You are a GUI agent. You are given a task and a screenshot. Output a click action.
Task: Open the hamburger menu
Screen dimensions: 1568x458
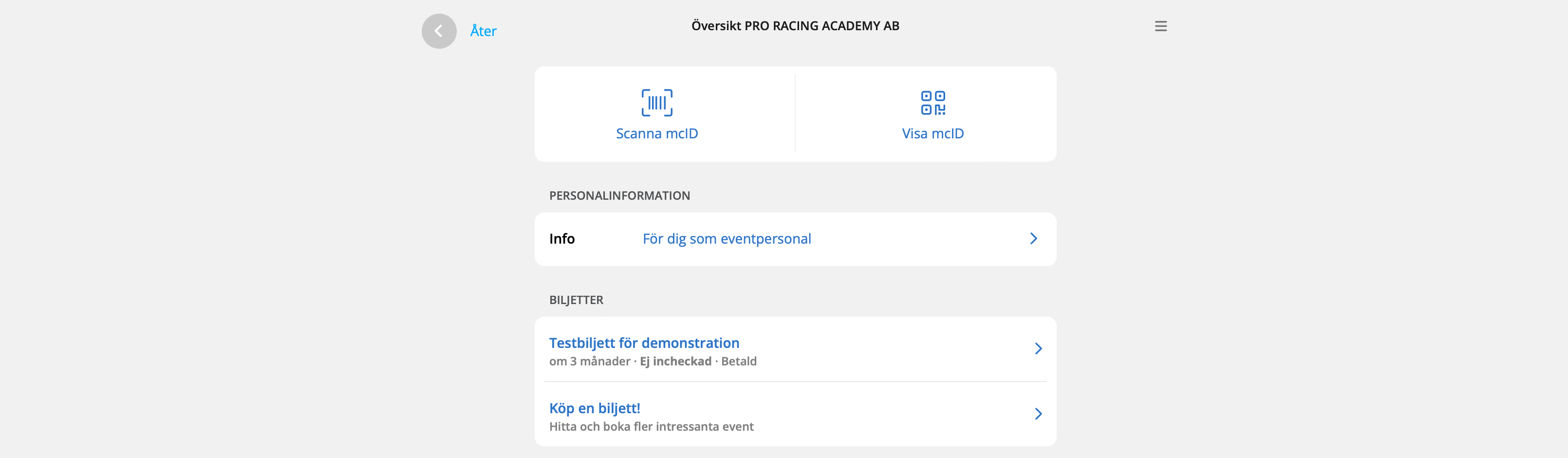[1160, 26]
